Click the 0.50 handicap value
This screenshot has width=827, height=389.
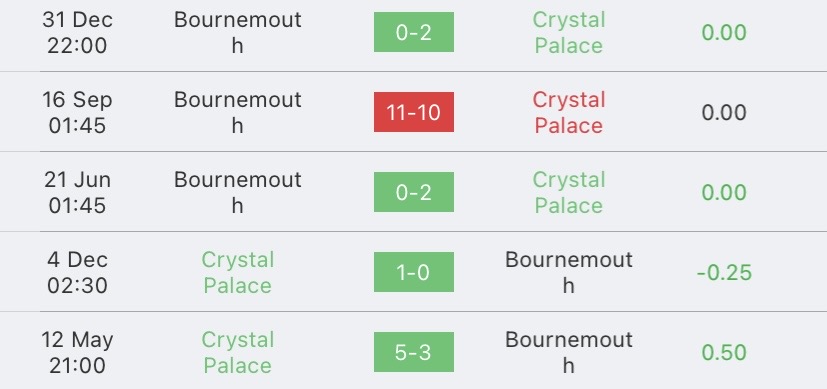point(724,353)
